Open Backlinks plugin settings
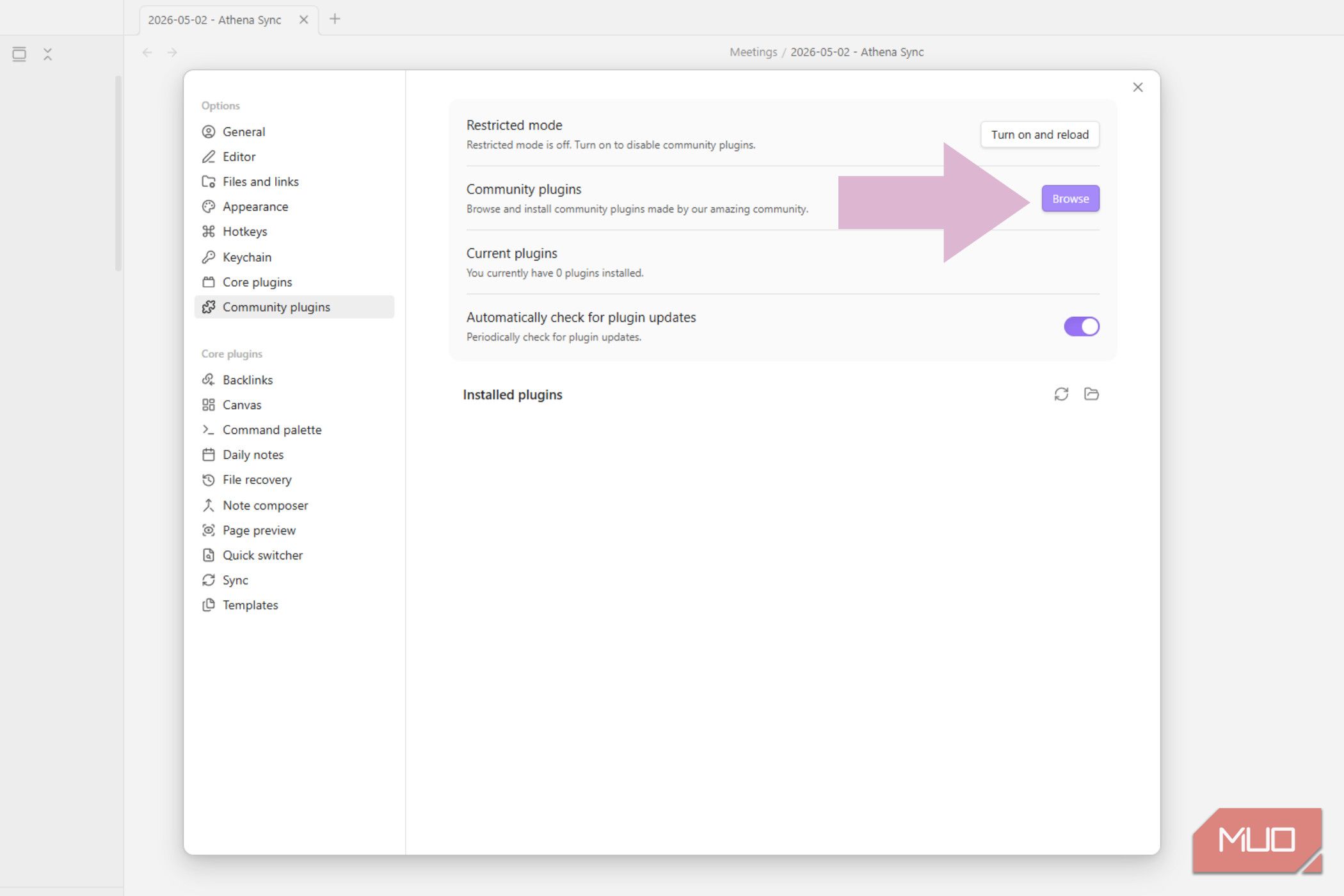Viewport: 1344px width, 896px height. (294, 380)
